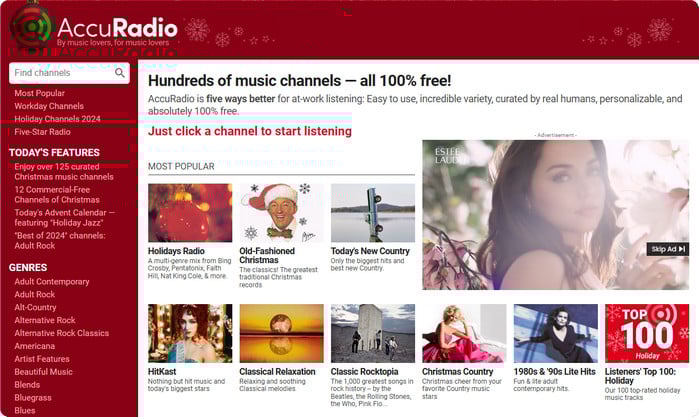This screenshot has height=417, width=699.
Task: Click Christmas Country title text
Action: [457, 372]
